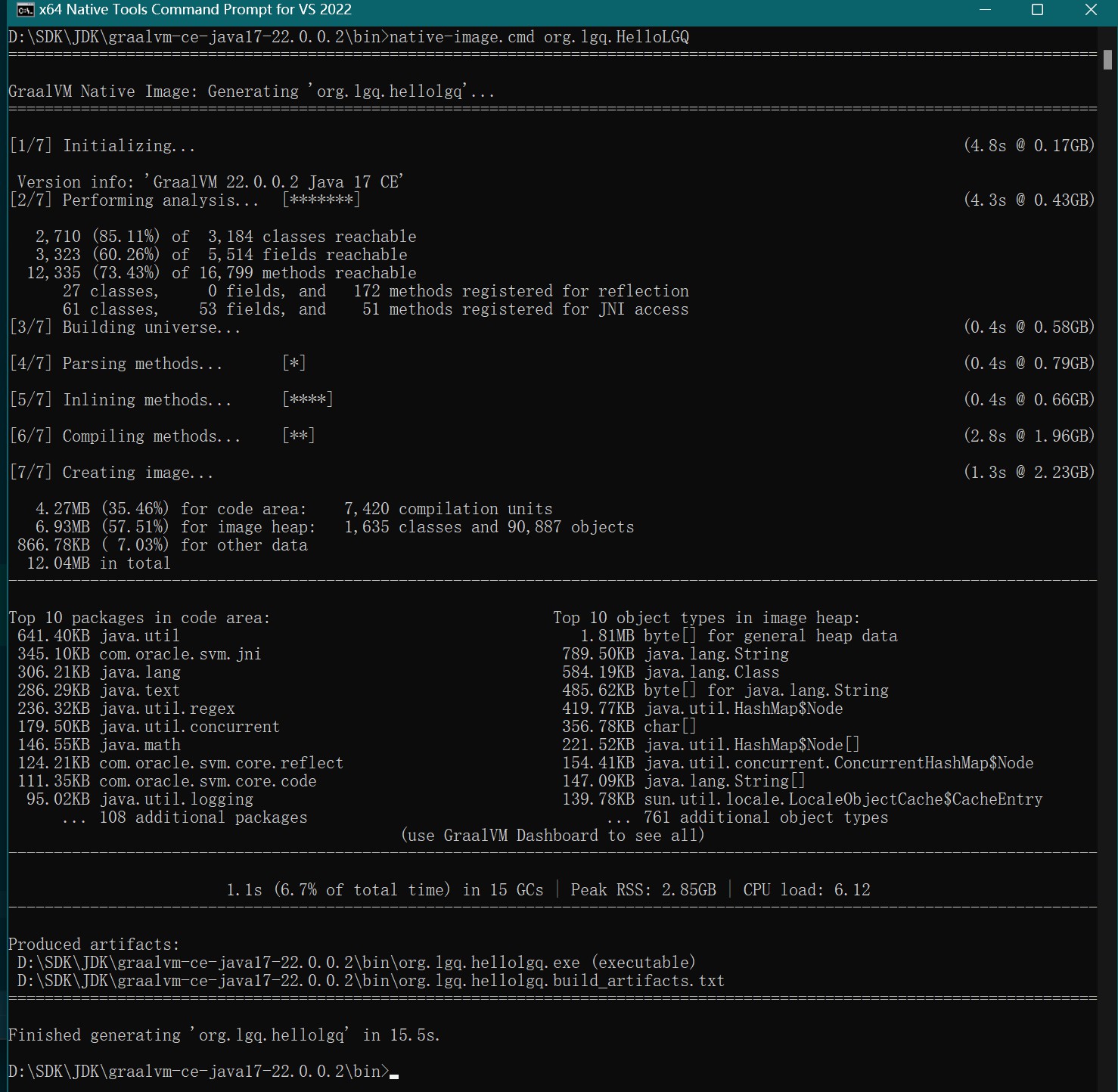Click 'Finished generating ... in 15.5s' line

225,1035
